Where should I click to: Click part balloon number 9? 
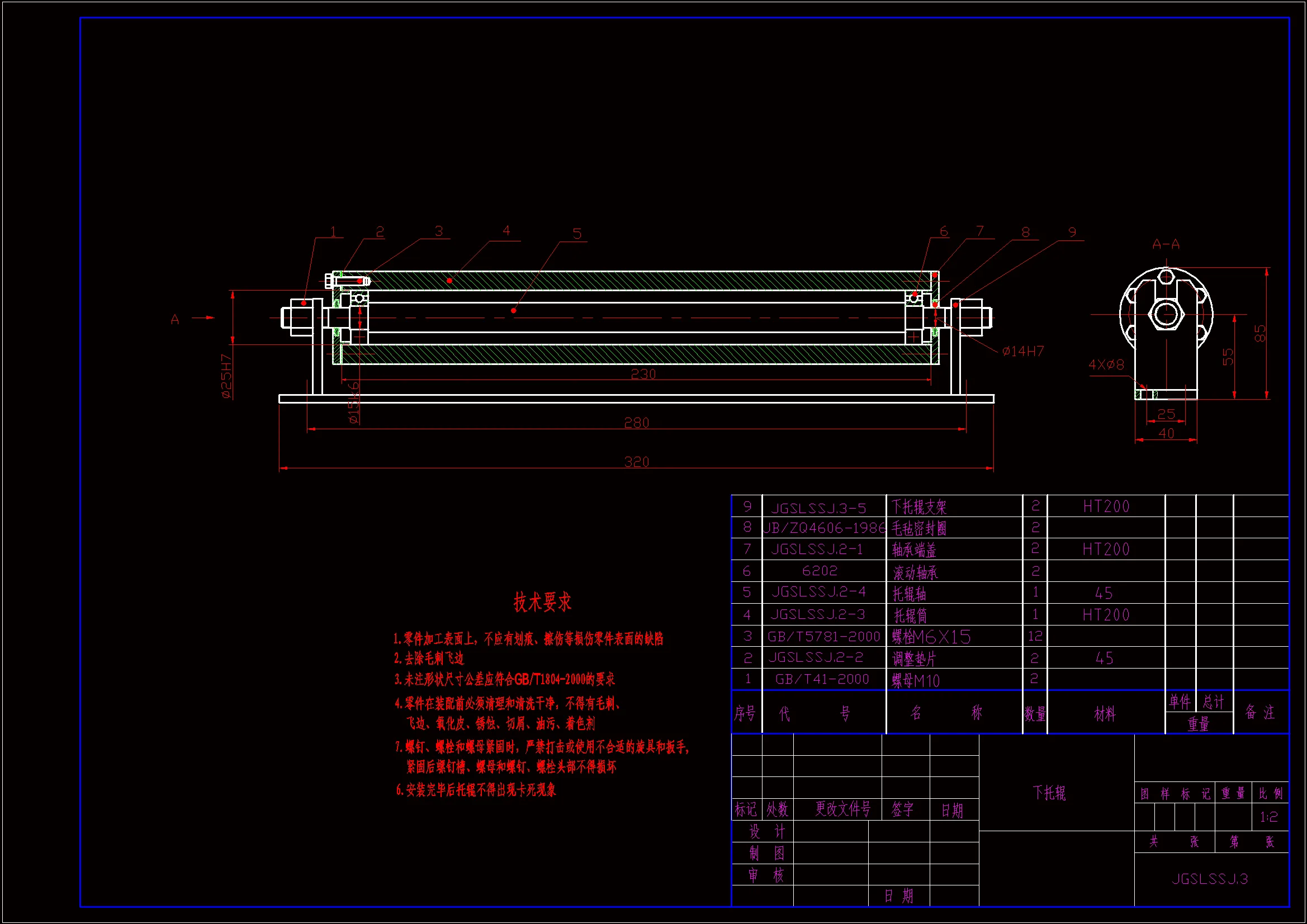1072,233
